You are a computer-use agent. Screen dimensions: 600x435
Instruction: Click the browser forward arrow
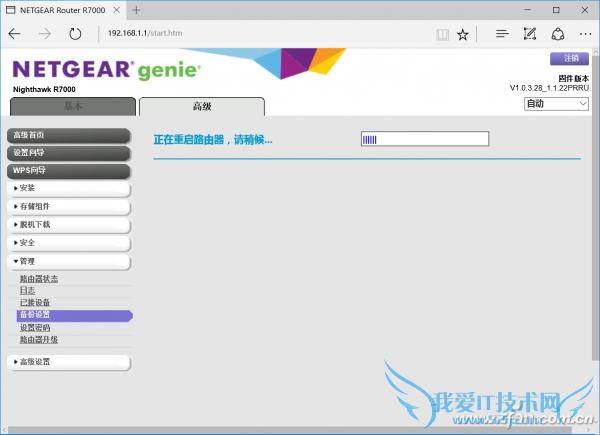pyautogui.click(x=45, y=34)
